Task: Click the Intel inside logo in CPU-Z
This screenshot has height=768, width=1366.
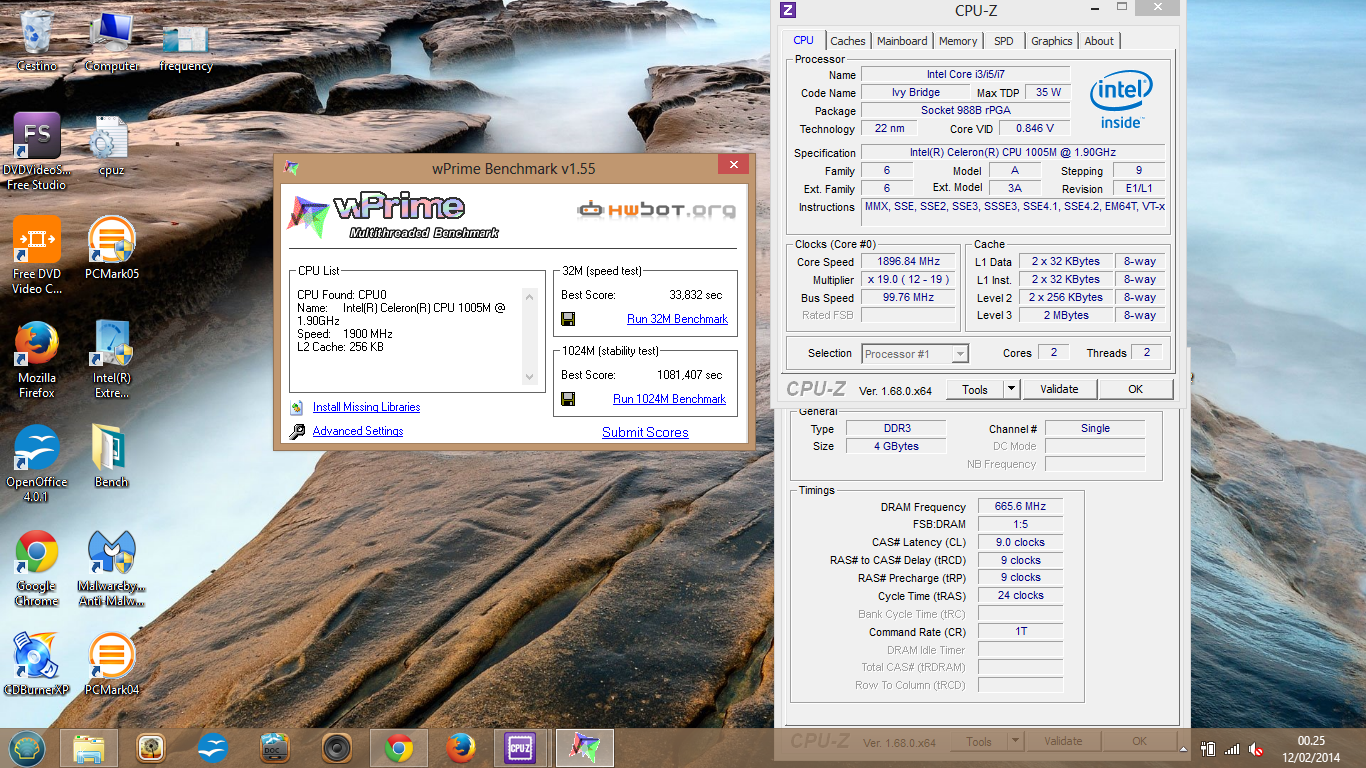Action: point(1122,99)
